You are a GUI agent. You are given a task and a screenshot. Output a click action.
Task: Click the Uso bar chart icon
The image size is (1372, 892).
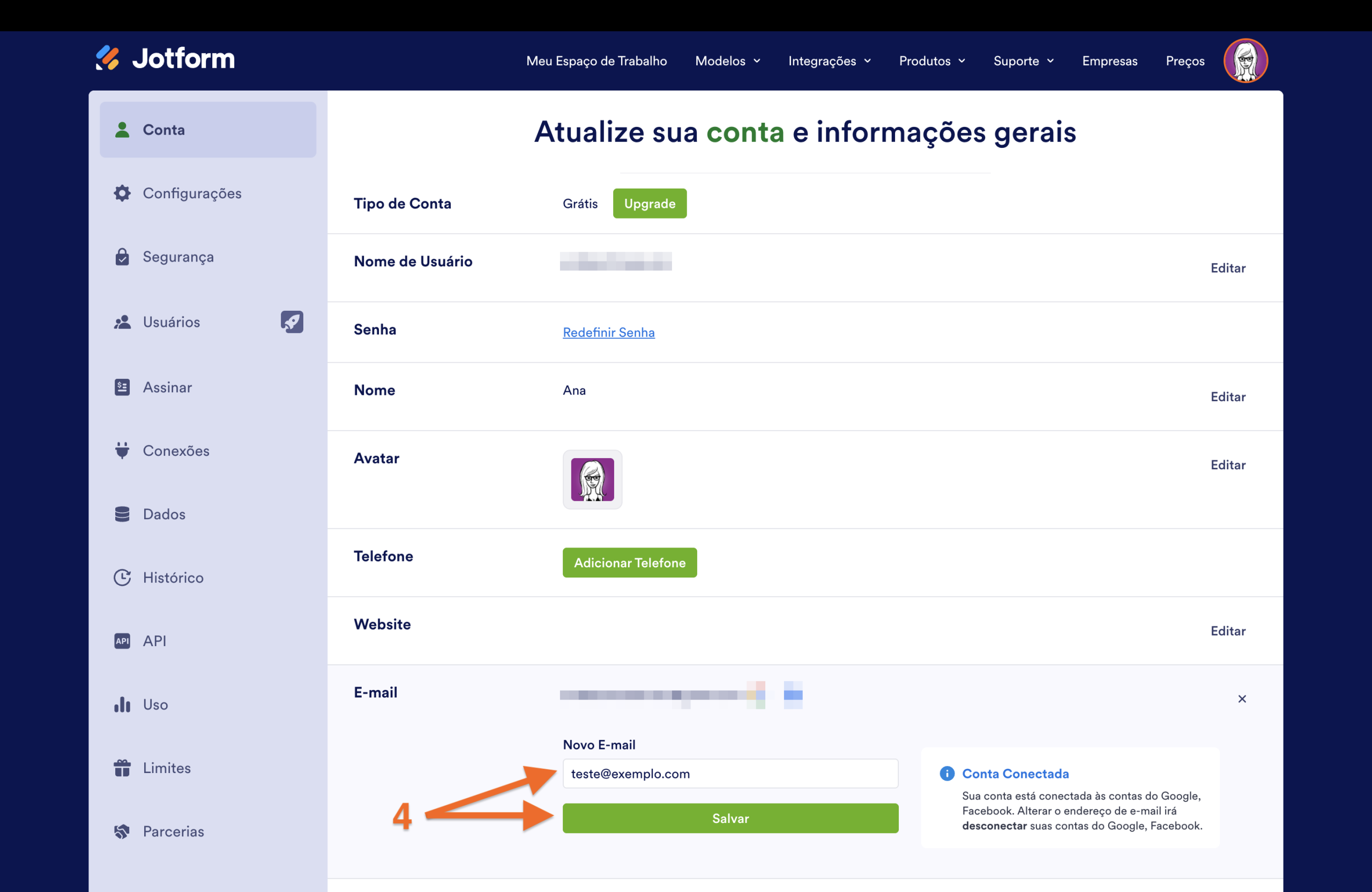pos(122,704)
